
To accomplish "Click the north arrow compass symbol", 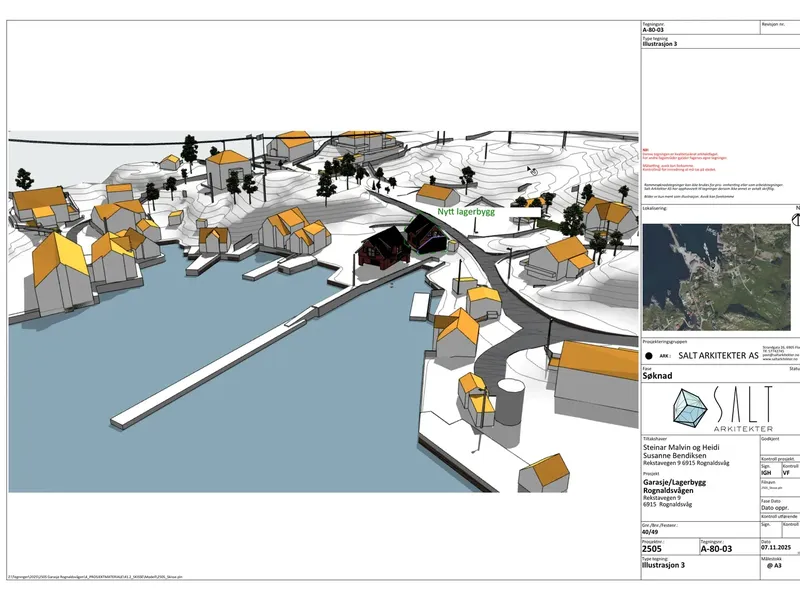I will [796, 220].
